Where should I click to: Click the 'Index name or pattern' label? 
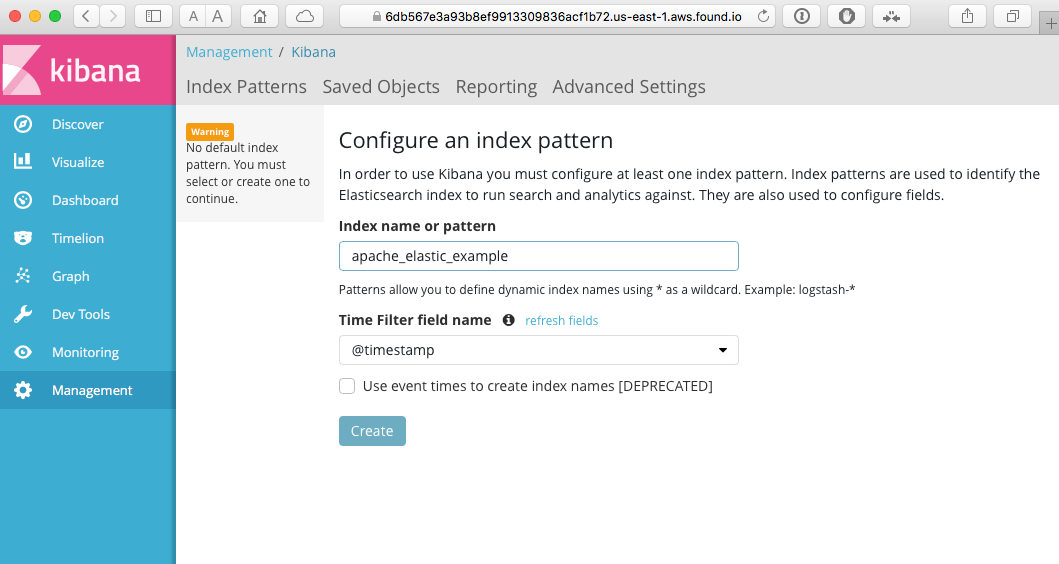pyautogui.click(x=417, y=226)
